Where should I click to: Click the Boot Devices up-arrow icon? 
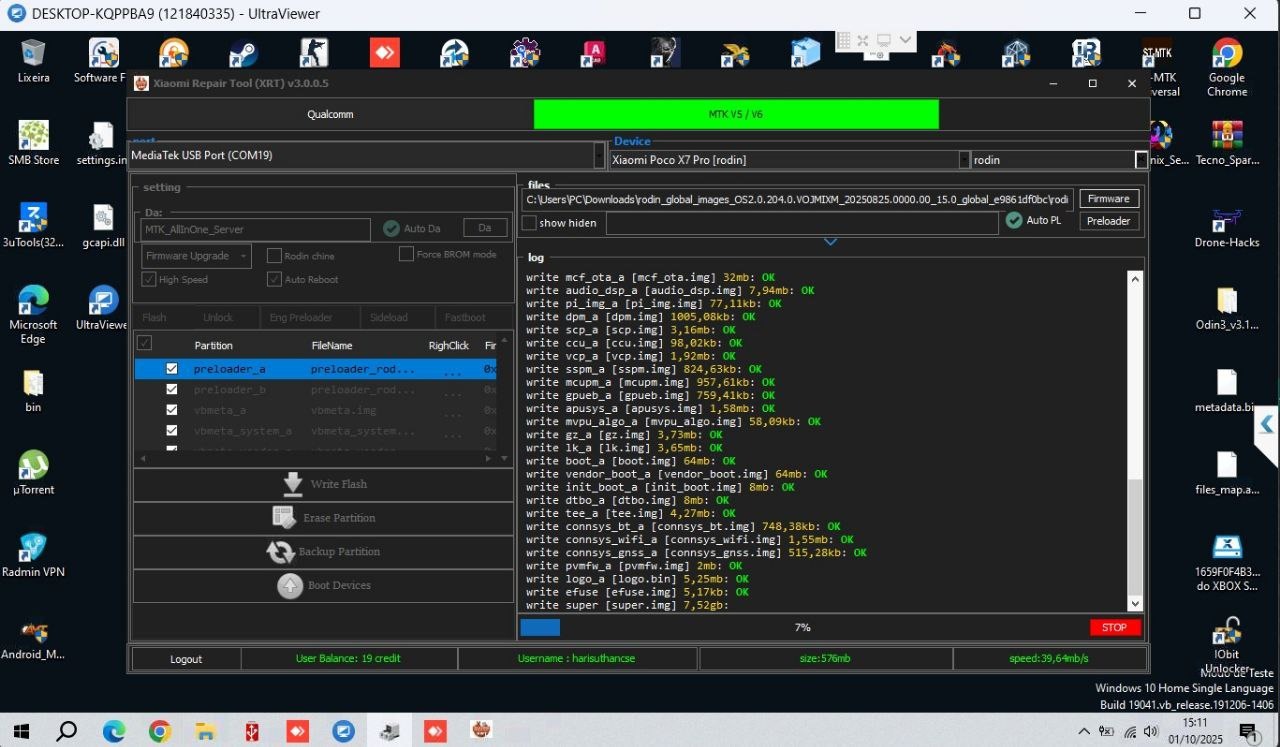tap(290, 586)
